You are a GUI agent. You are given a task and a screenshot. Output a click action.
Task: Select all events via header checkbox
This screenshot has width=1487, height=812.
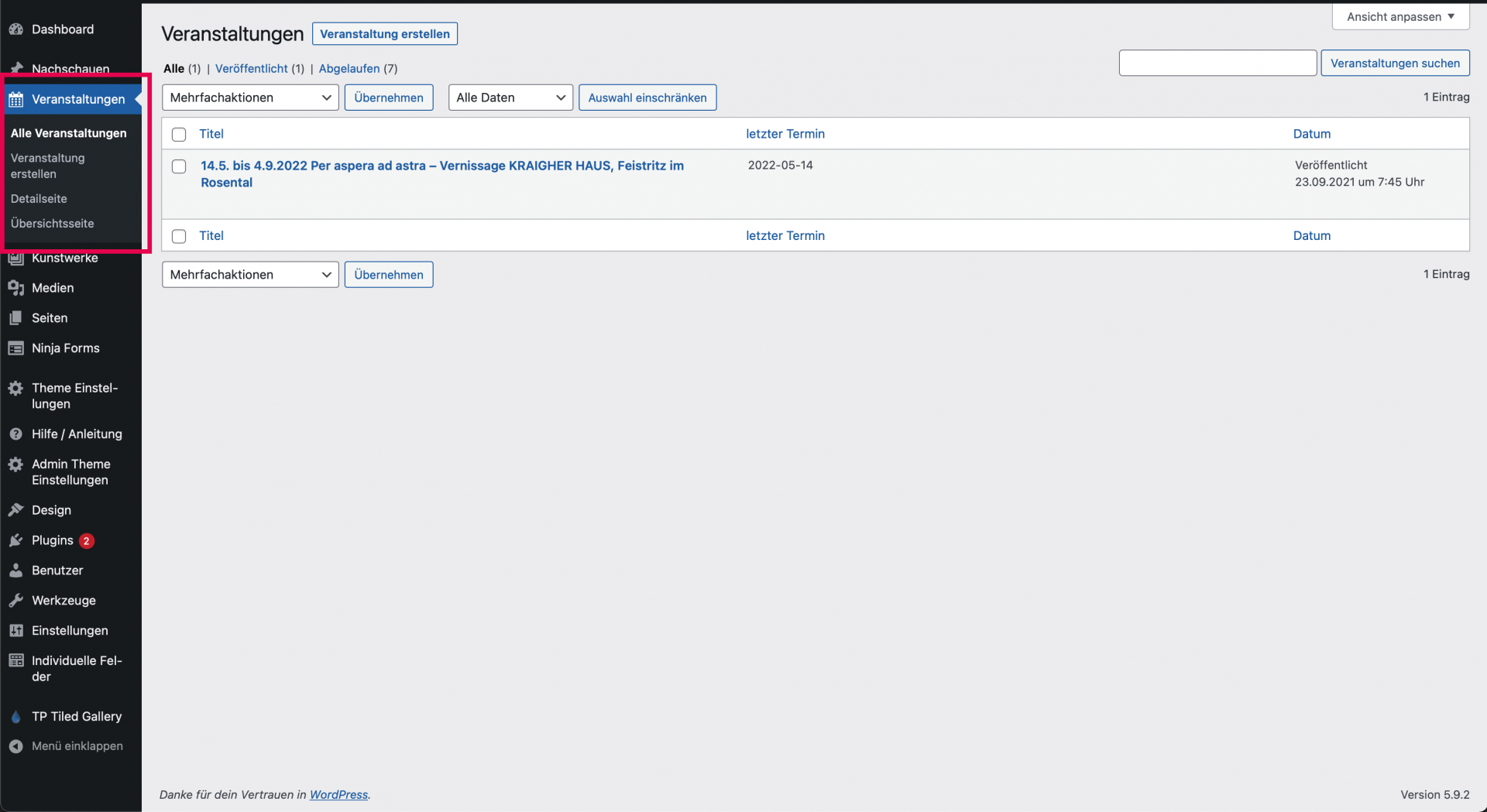[179, 135]
